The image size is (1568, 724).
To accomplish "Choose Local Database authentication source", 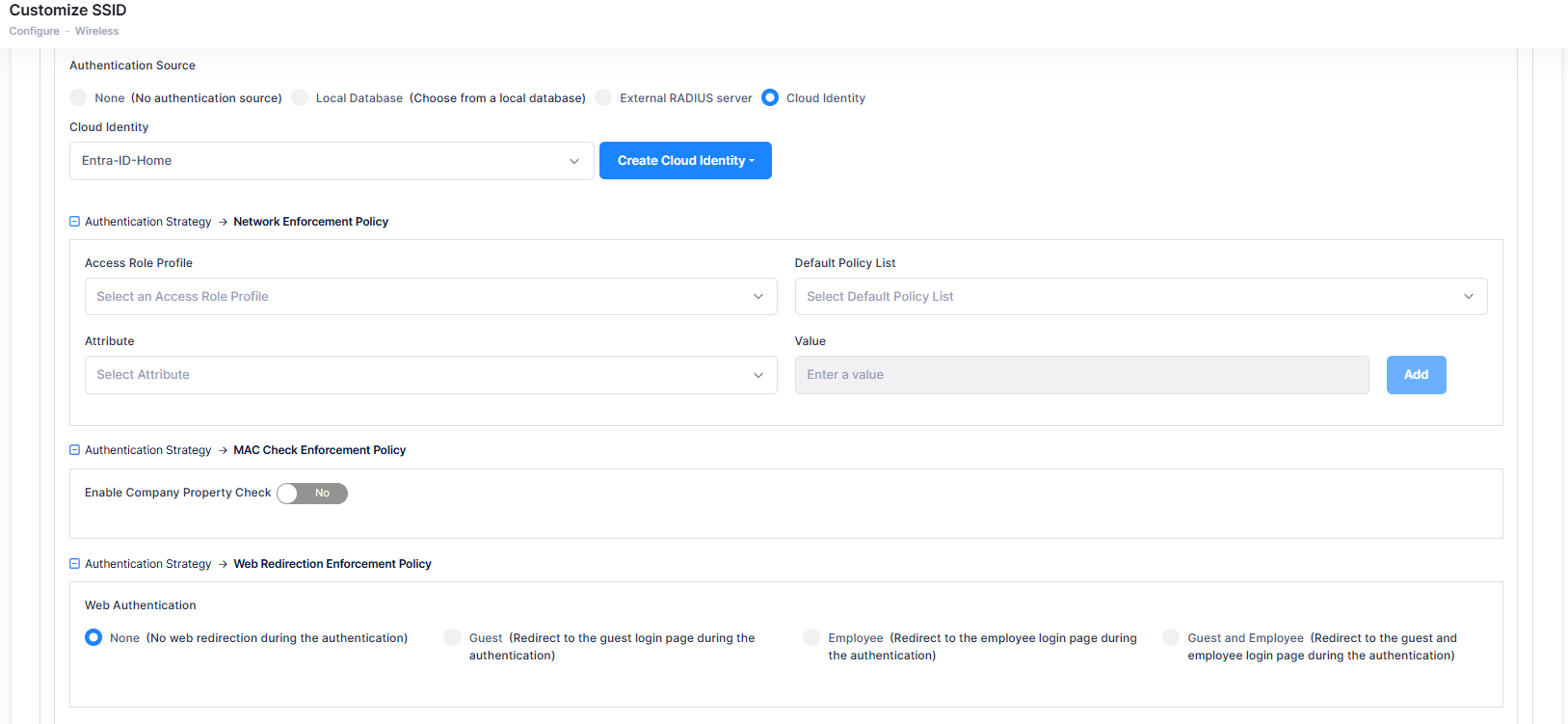I will pos(301,98).
